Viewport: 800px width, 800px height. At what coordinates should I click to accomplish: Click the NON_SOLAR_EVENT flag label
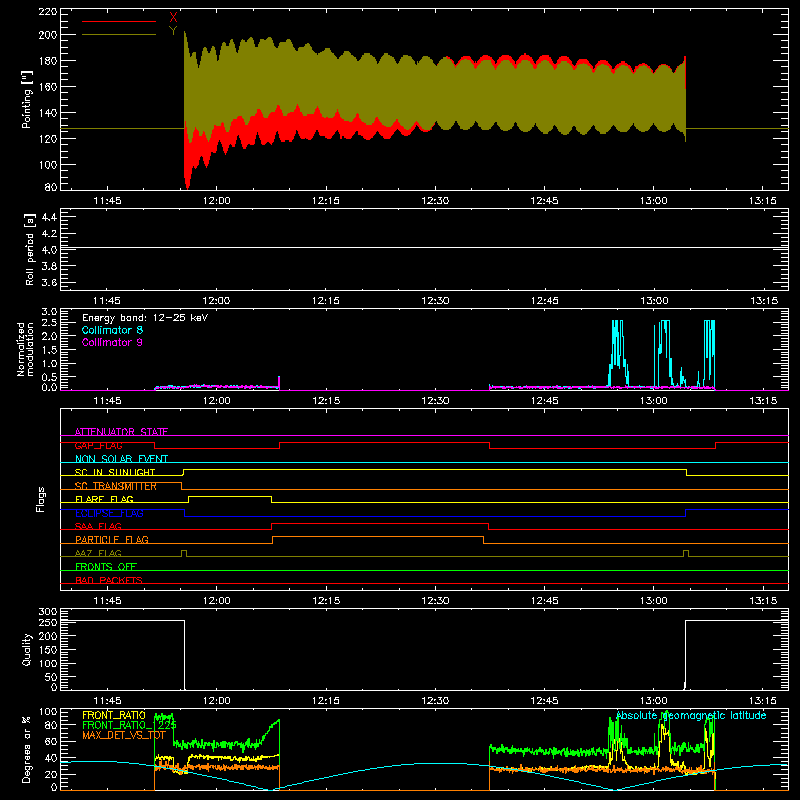pos(121,459)
